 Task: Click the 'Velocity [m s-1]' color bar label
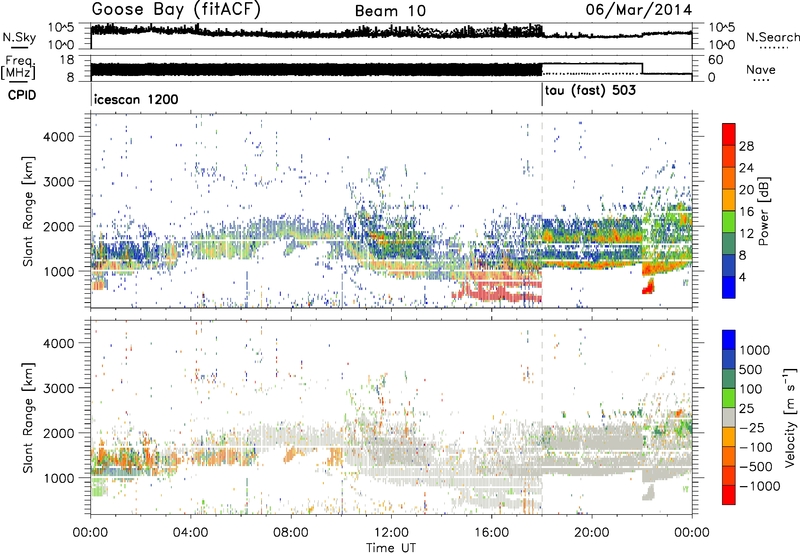pyautogui.click(x=790, y=417)
